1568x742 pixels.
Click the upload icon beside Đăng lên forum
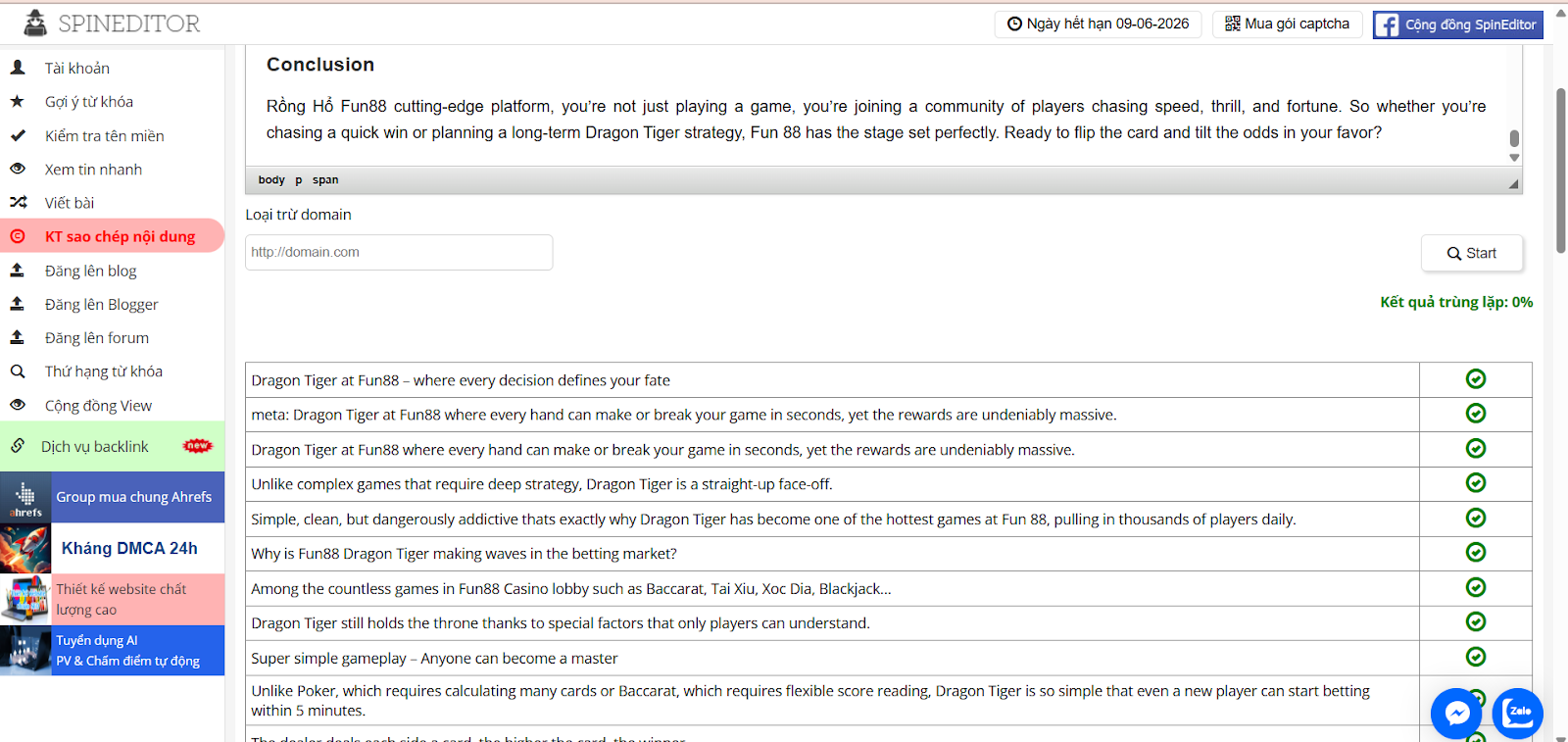coord(18,337)
